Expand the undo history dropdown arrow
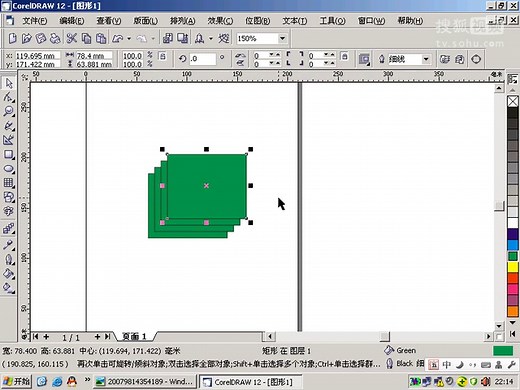Image resolution: width=520 pixels, height=390 pixels. [129, 38]
